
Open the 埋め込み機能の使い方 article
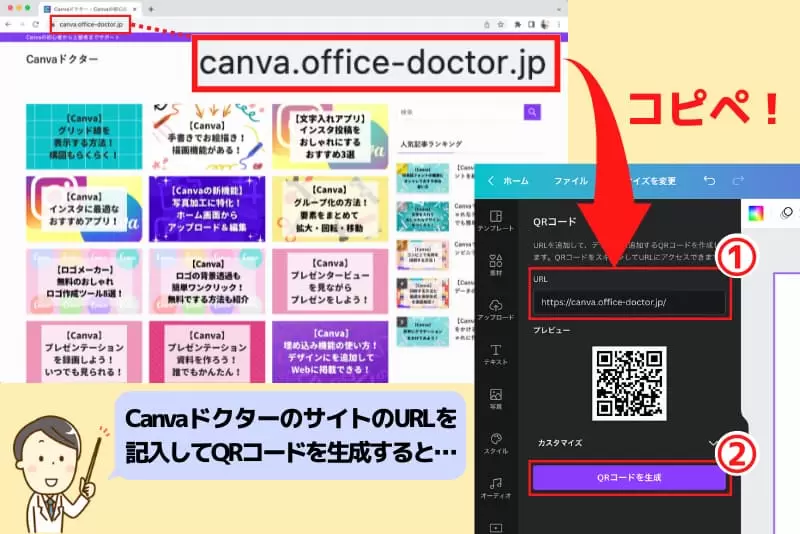330,352
